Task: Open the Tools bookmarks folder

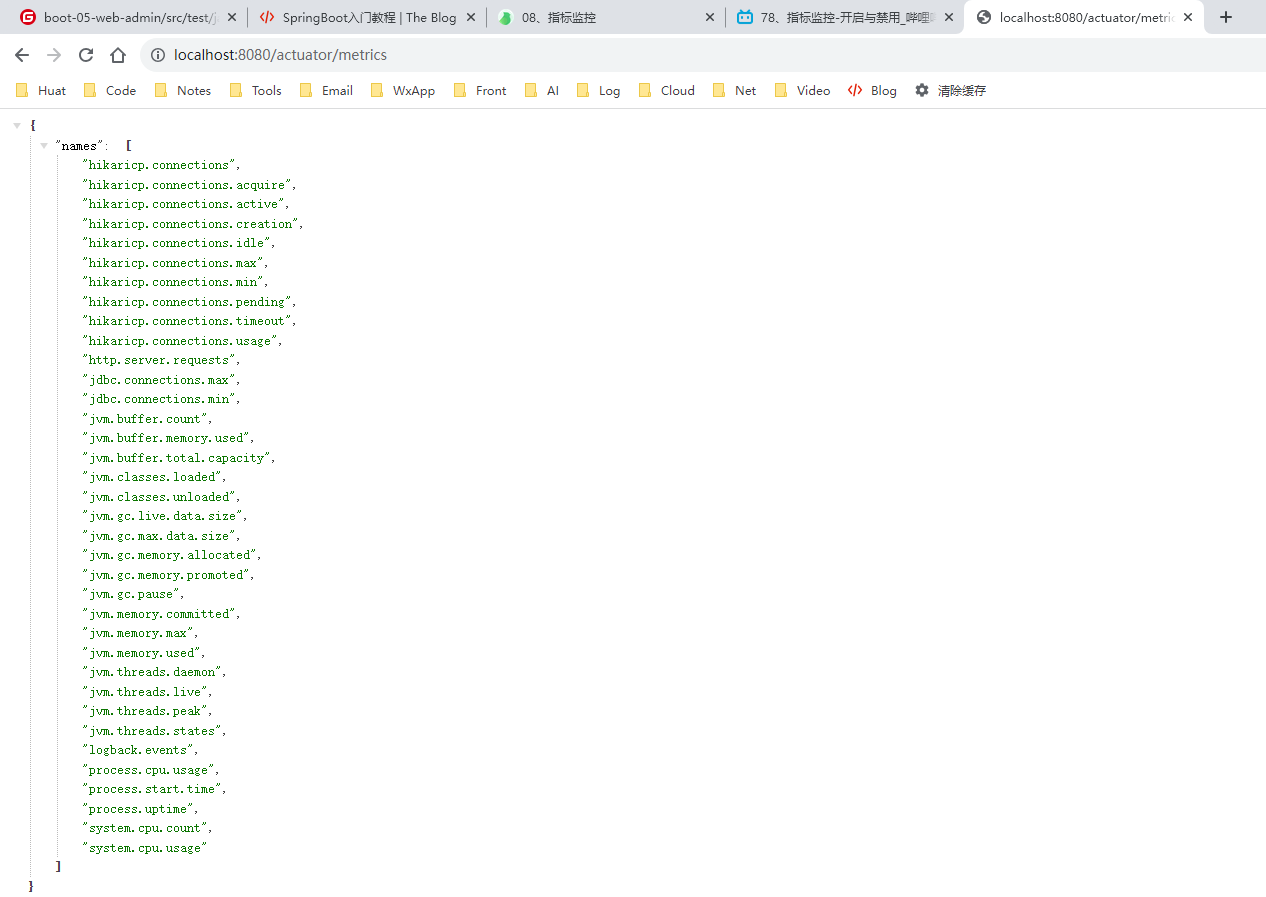Action: [x=256, y=90]
